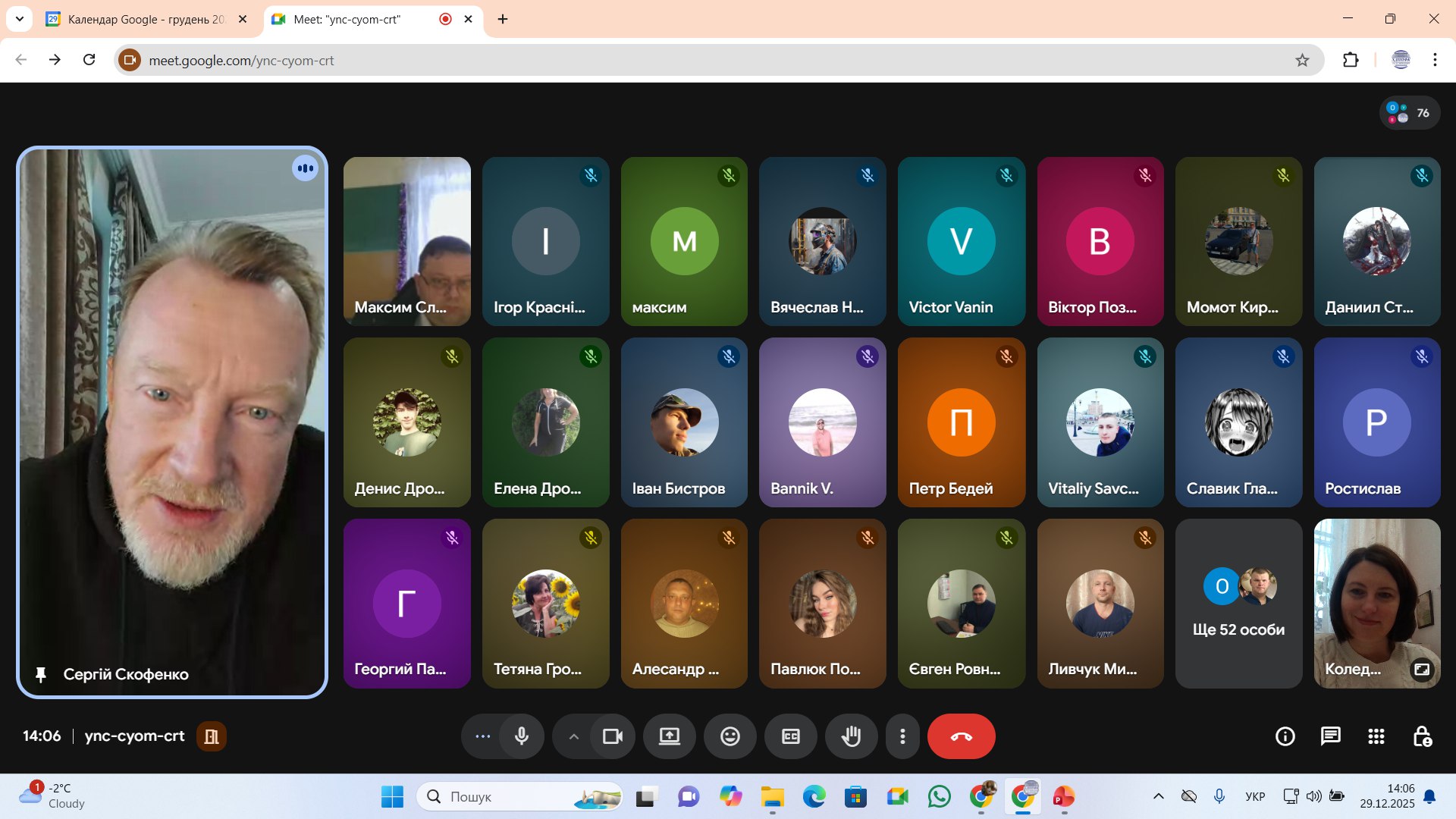
Task: Open audio settings three-dots menu
Action: coord(482,736)
